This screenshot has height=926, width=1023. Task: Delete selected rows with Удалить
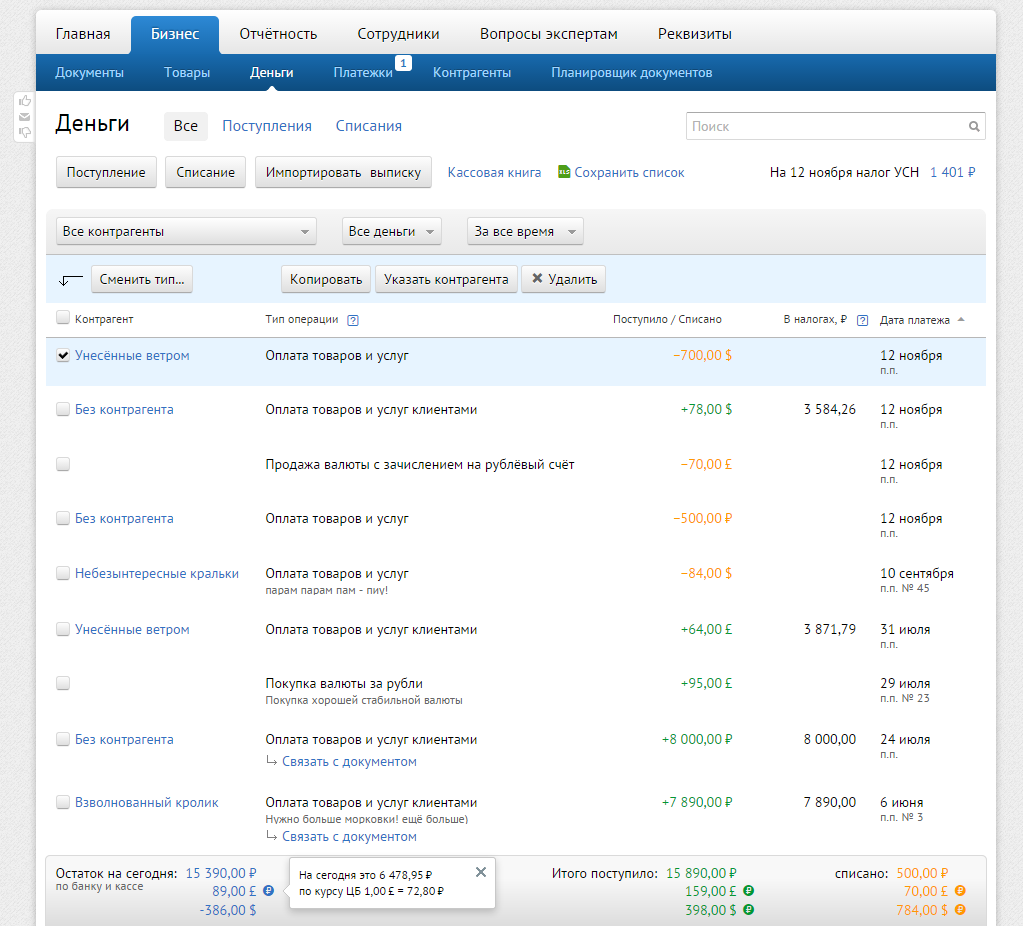click(x=564, y=279)
